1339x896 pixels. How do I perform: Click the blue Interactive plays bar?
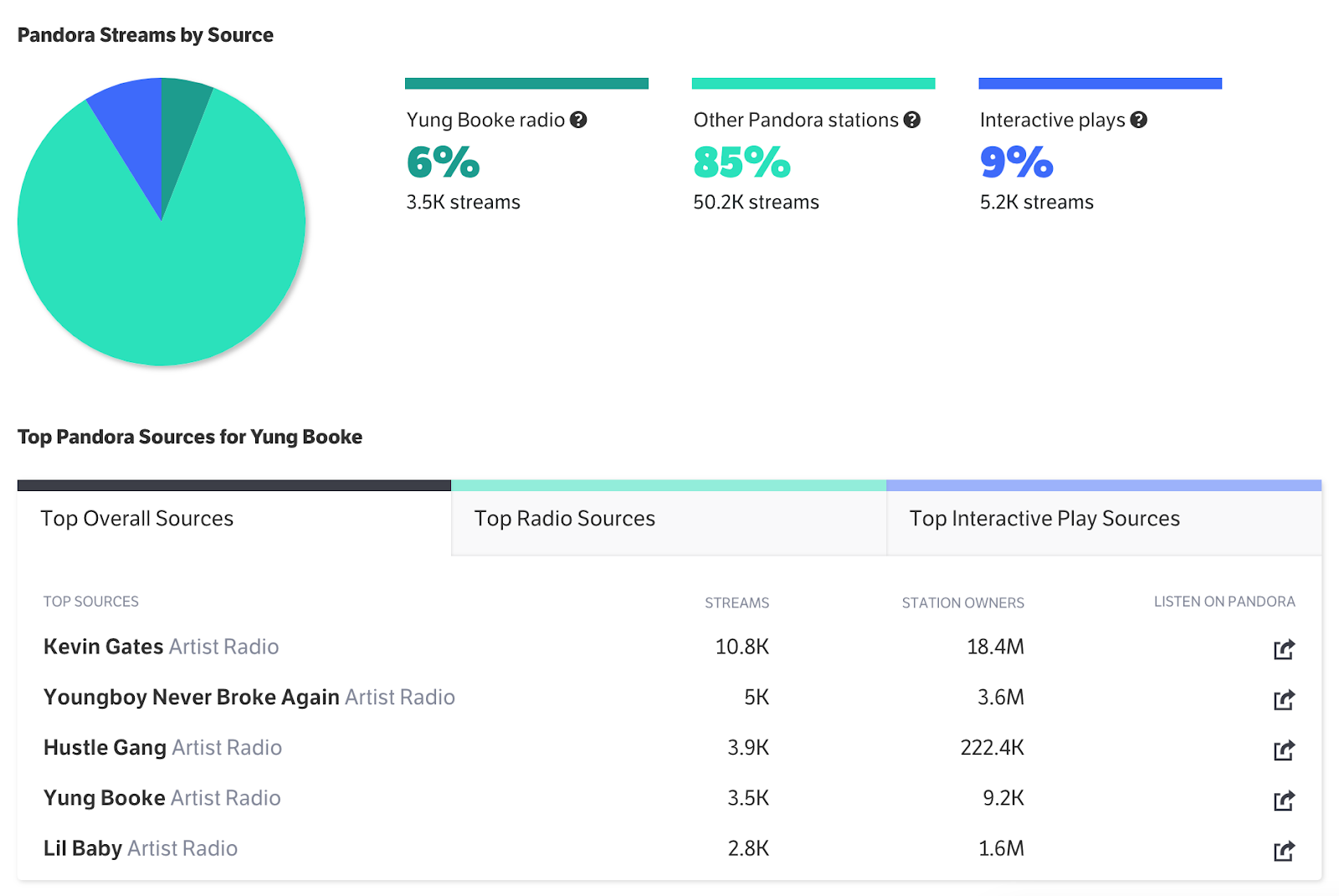click(x=1100, y=83)
